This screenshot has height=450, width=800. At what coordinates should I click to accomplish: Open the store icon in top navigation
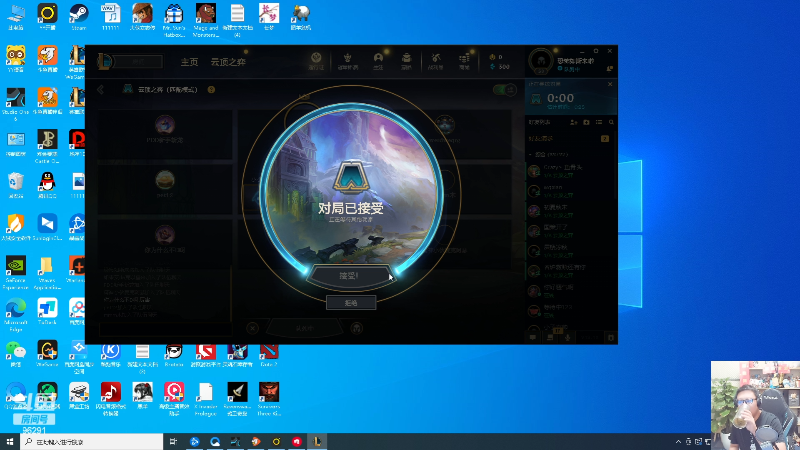click(464, 60)
